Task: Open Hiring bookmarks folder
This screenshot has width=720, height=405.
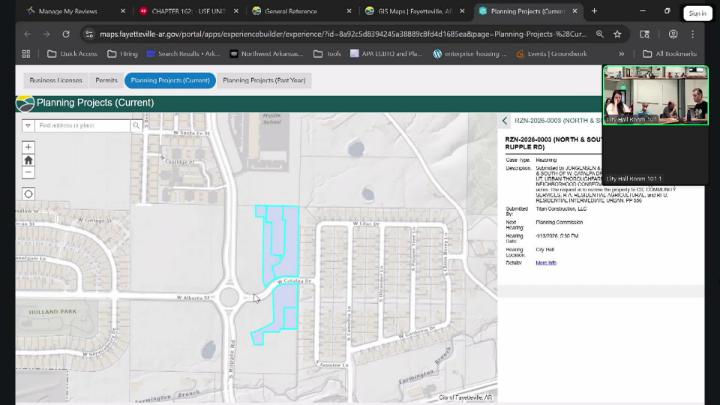Action: [122, 54]
